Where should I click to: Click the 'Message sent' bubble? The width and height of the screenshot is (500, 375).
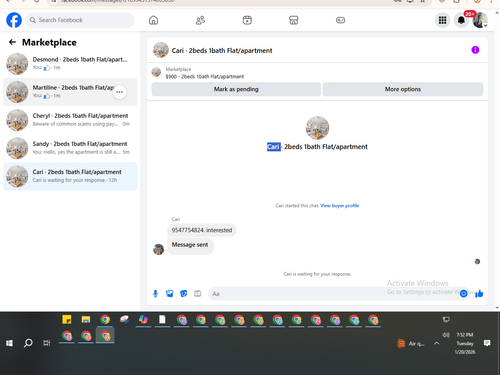click(190, 245)
